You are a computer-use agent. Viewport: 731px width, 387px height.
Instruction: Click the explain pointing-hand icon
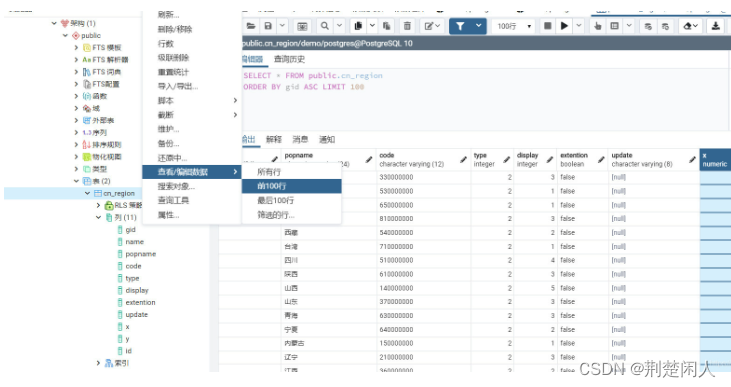pos(598,26)
